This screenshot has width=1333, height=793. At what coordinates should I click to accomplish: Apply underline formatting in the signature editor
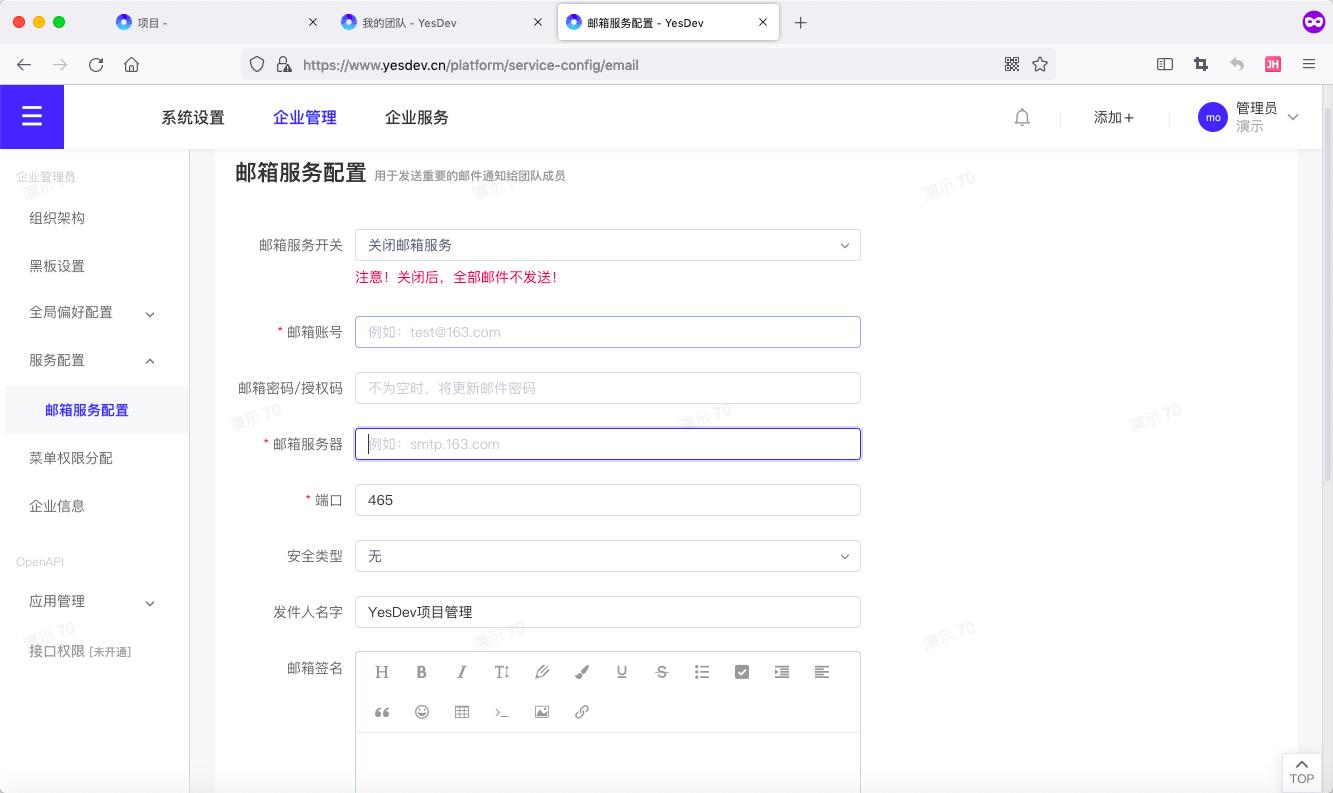pos(621,671)
